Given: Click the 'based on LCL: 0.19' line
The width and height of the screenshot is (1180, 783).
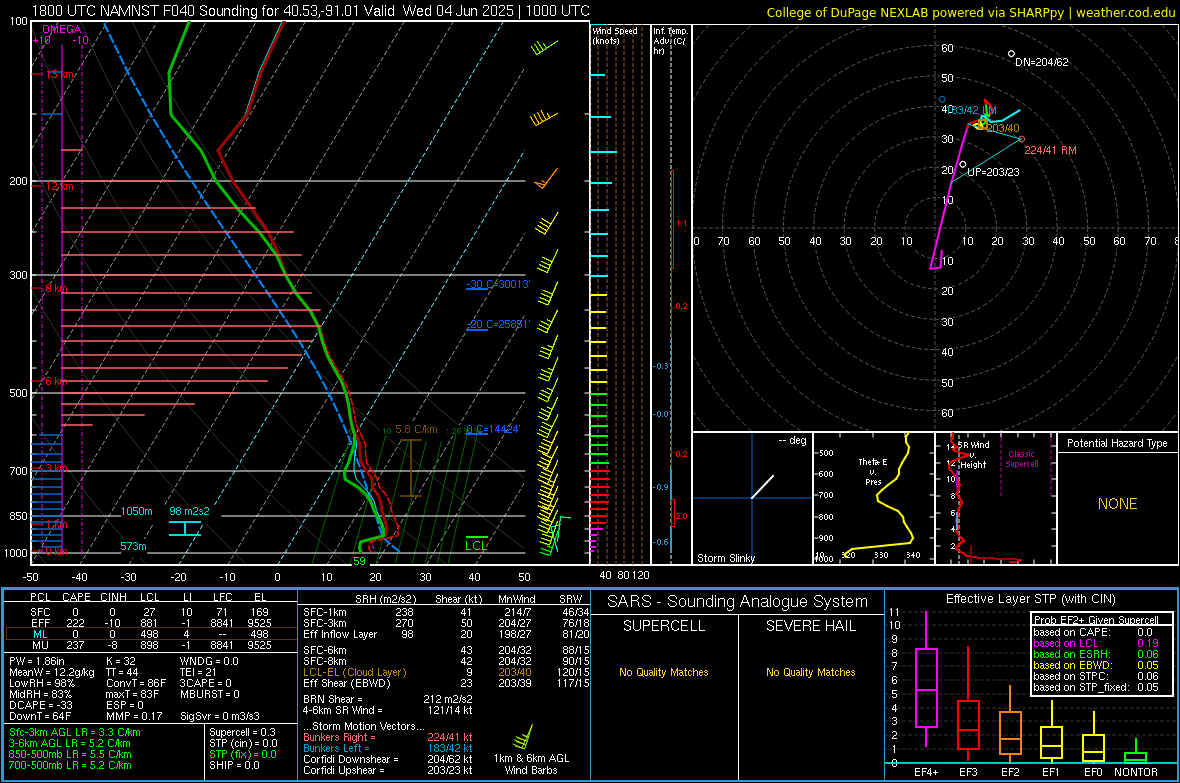Looking at the screenshot, I should 1096,643.
